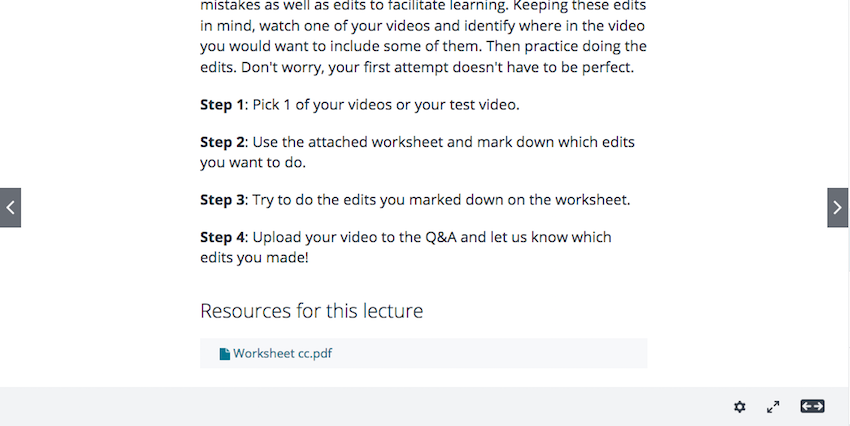Click the PDF file icon beside Worksheet
The image size is (850, 426).
coord(225,354)
